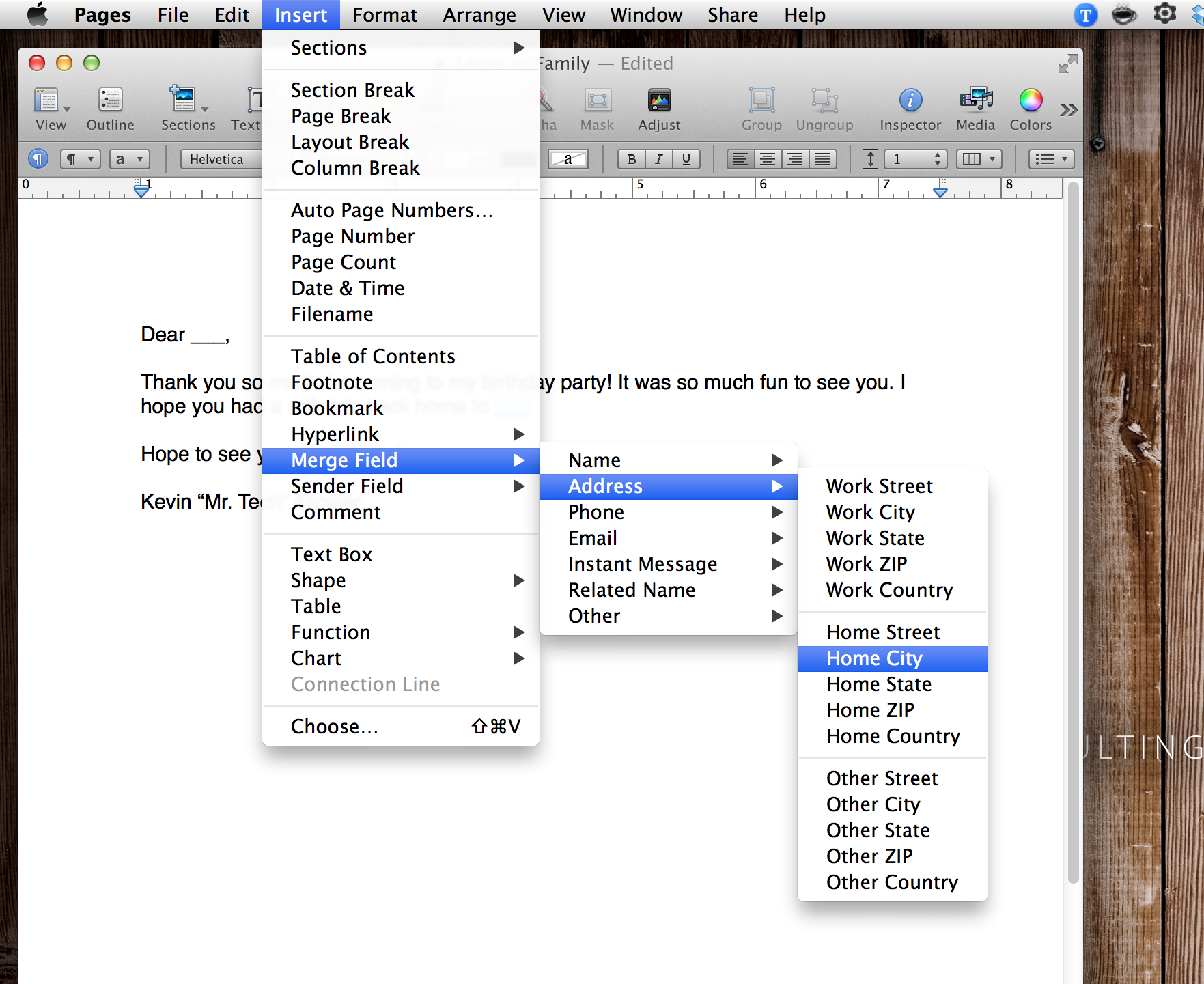Justify text alignment
1204x984 pixels.
(823, 159)
